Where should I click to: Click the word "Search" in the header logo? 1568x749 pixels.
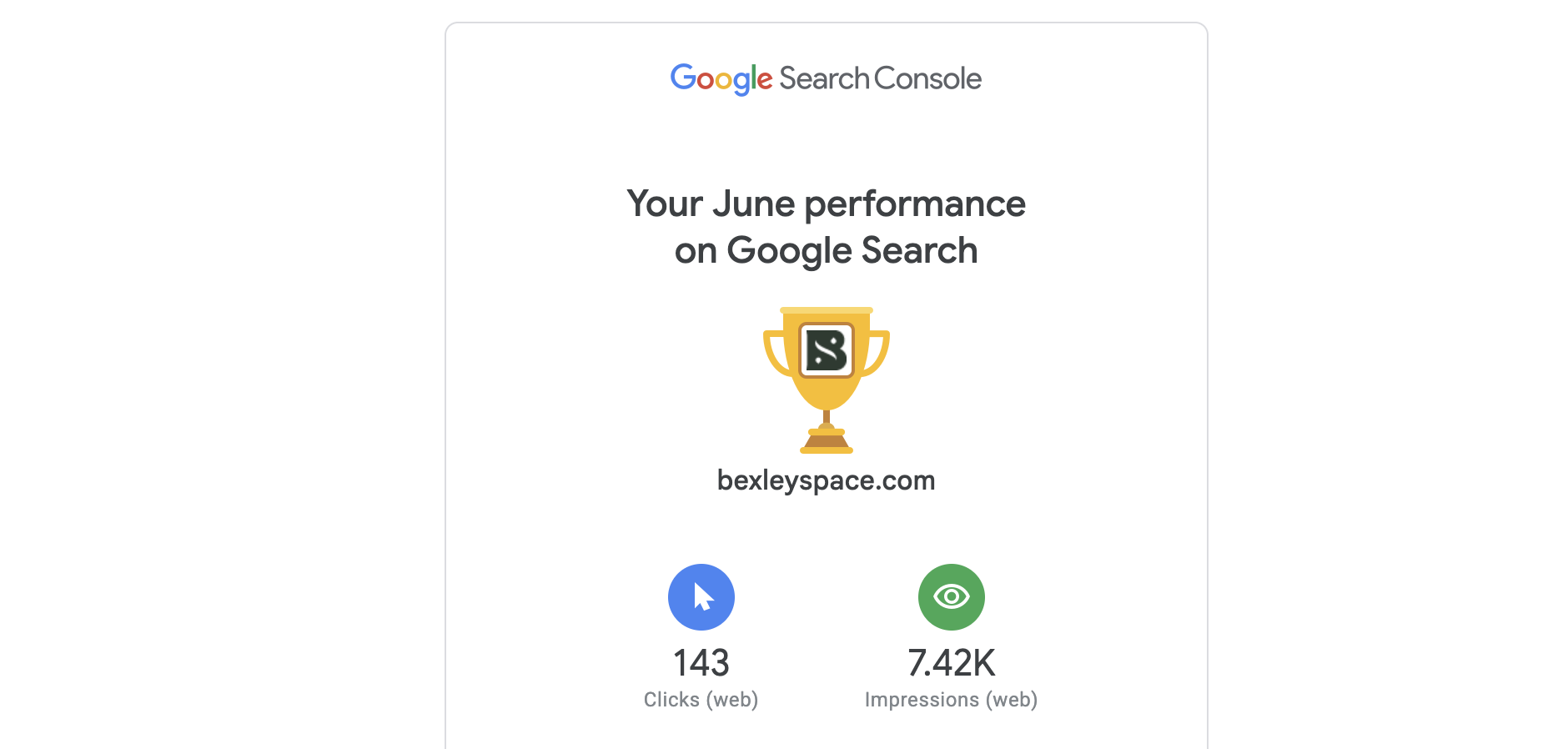click(825, 78)
